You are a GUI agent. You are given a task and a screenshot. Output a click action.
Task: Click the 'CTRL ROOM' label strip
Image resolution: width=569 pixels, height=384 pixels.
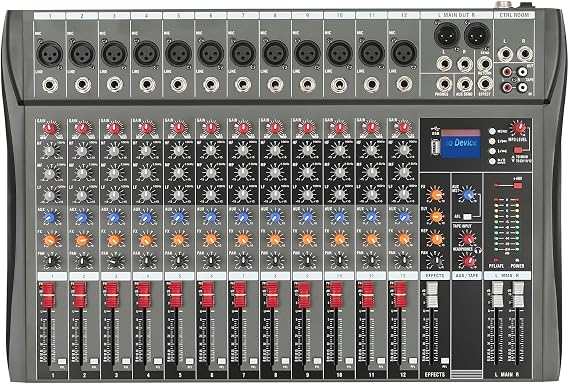click(514, 15)
